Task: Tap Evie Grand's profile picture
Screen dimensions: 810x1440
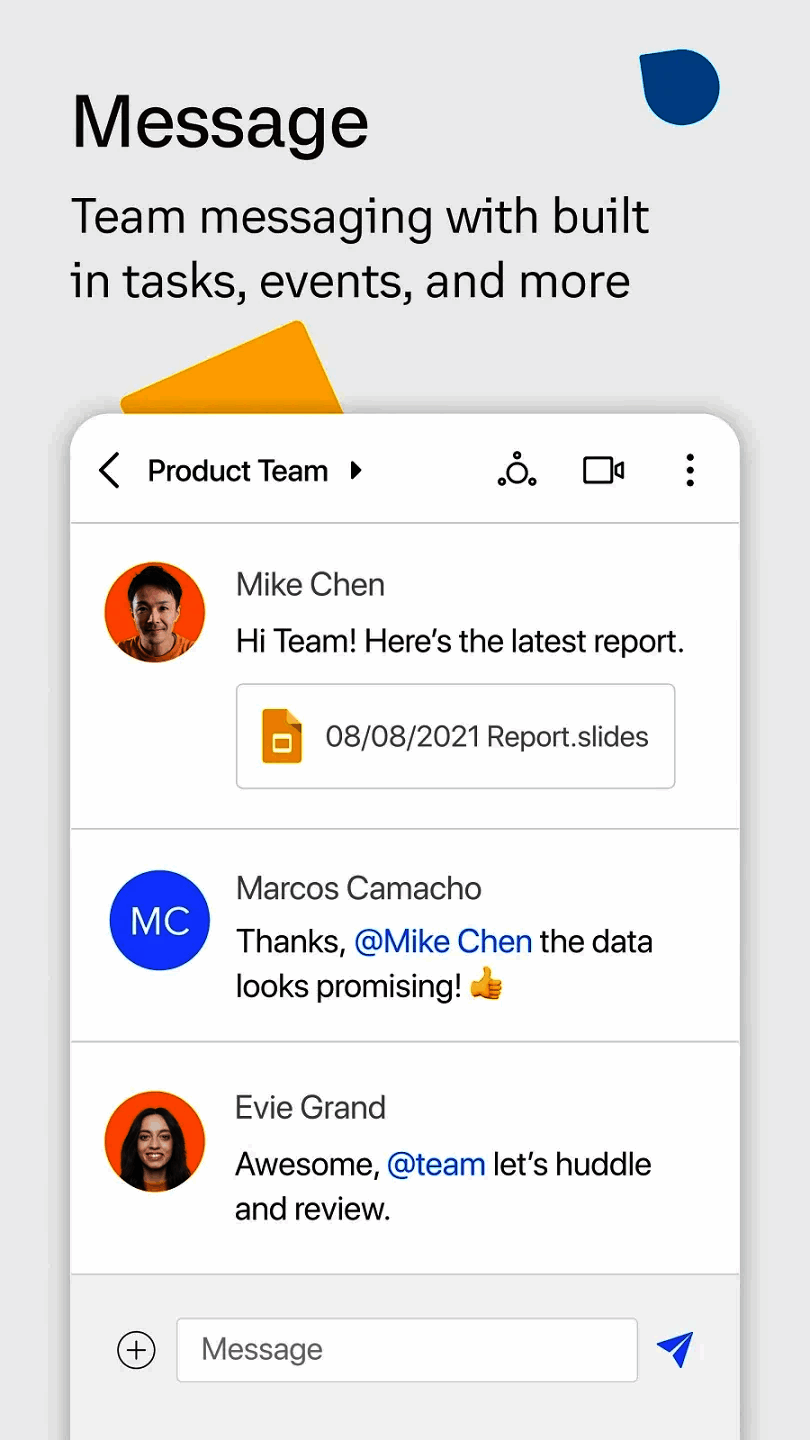Action: tap(155, 1140)
